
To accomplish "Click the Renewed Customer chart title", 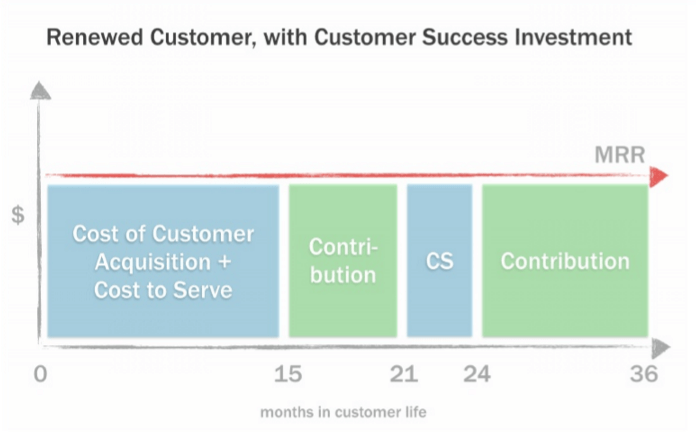I will pyautogui.click(x=339, y=37).
